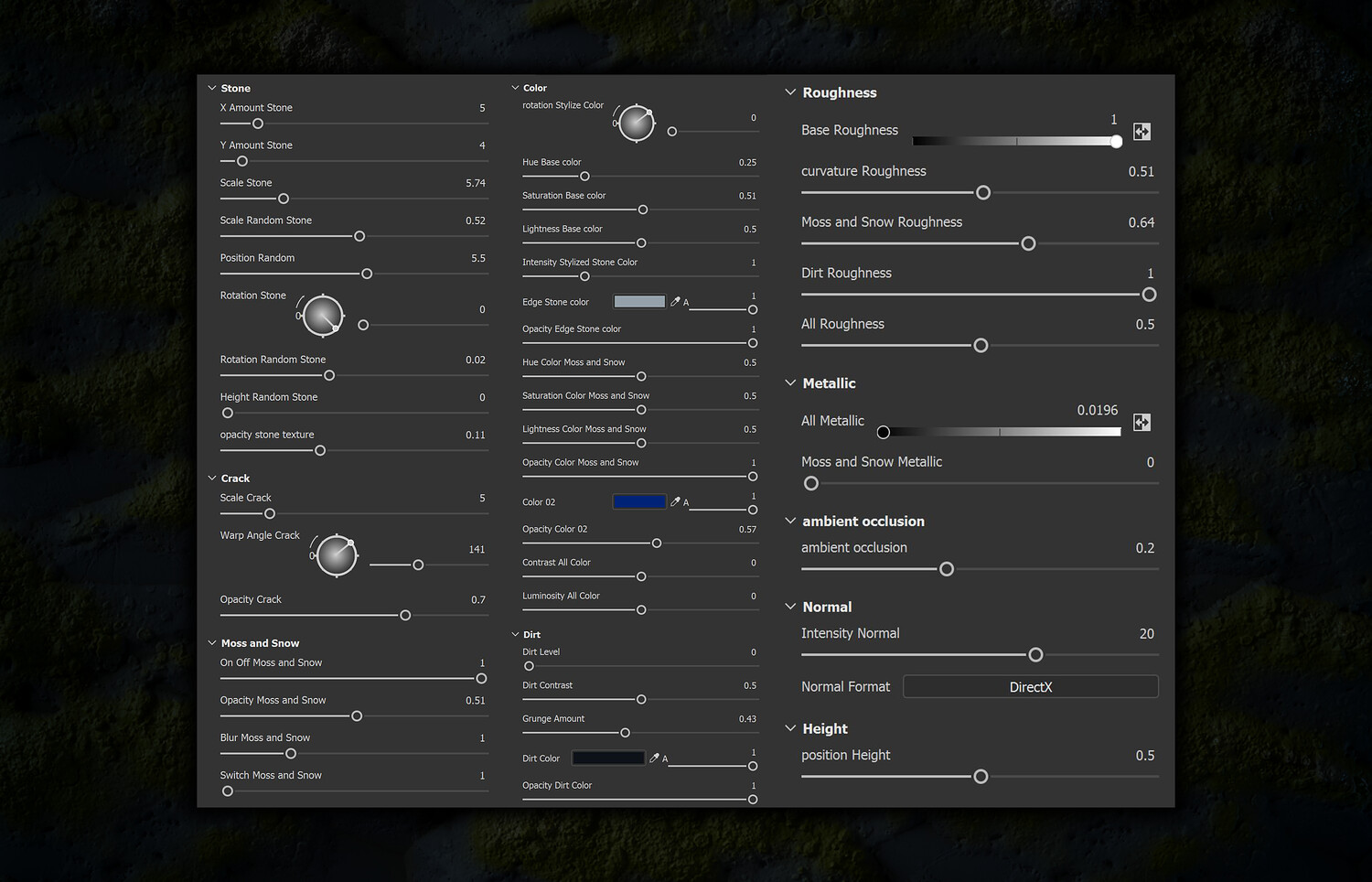Click the Edge Stone color alpha slider handle
This screenshot has height=882, width=1372.
pos(753,310)
